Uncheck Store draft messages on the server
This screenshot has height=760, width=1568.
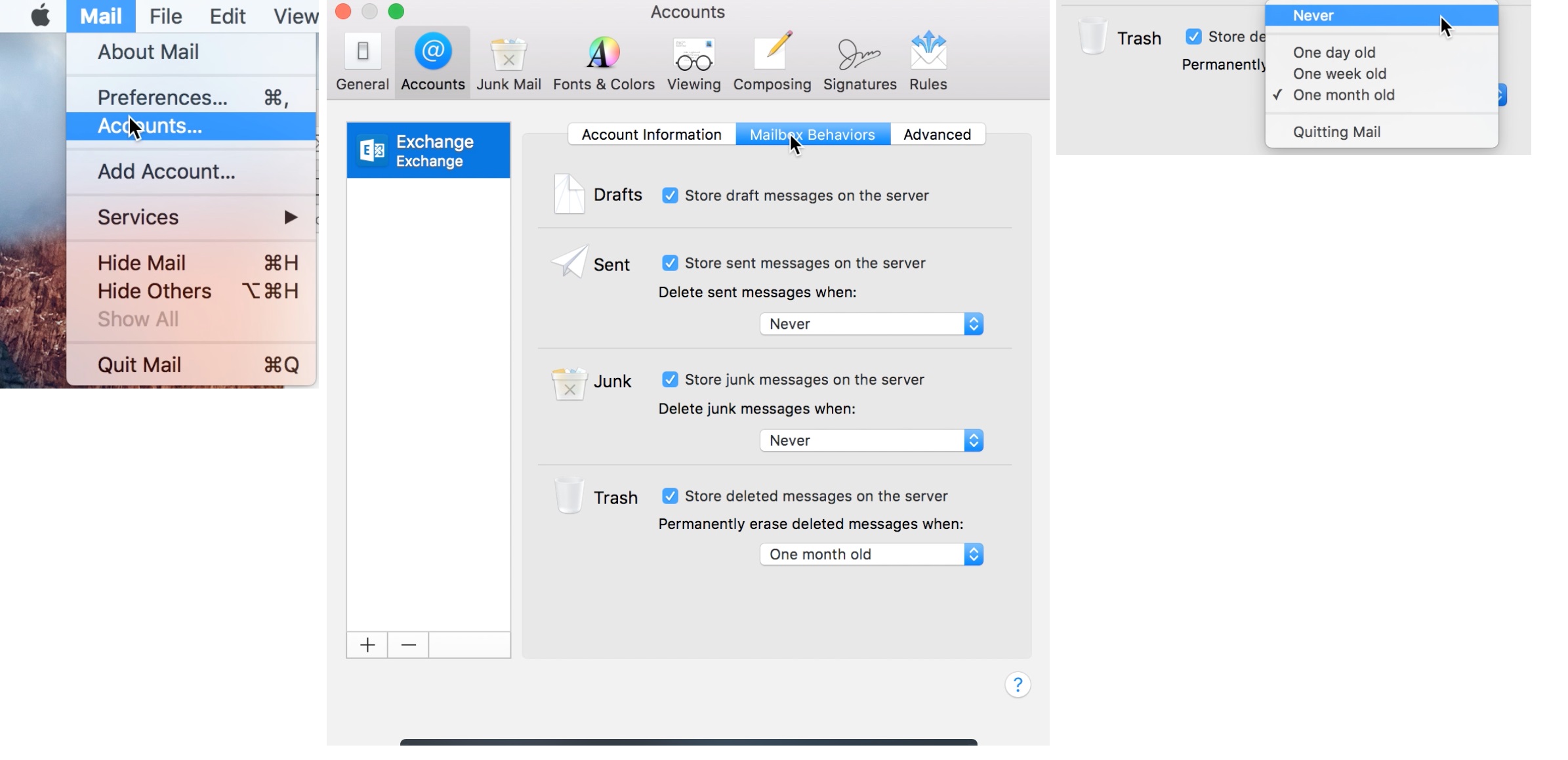coord(669,195)
